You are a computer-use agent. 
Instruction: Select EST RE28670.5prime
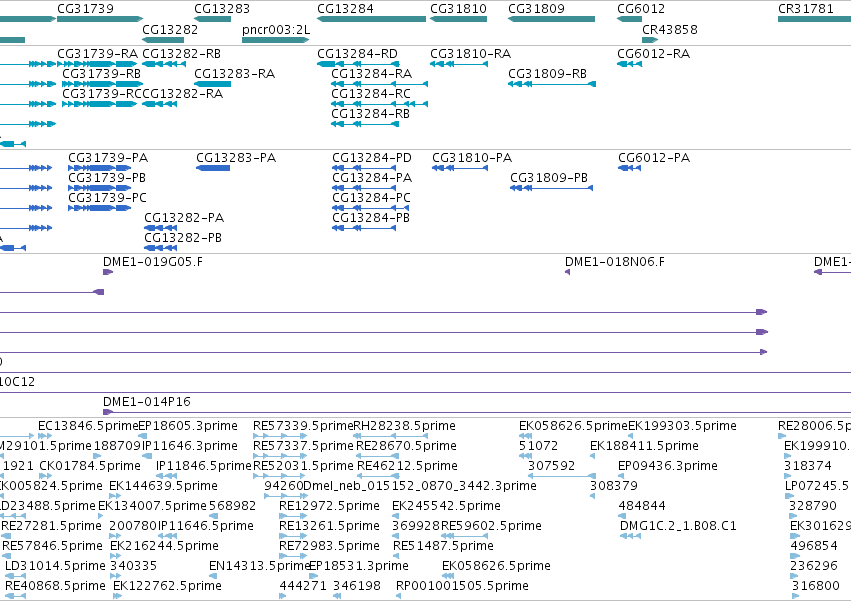[407, 446]
